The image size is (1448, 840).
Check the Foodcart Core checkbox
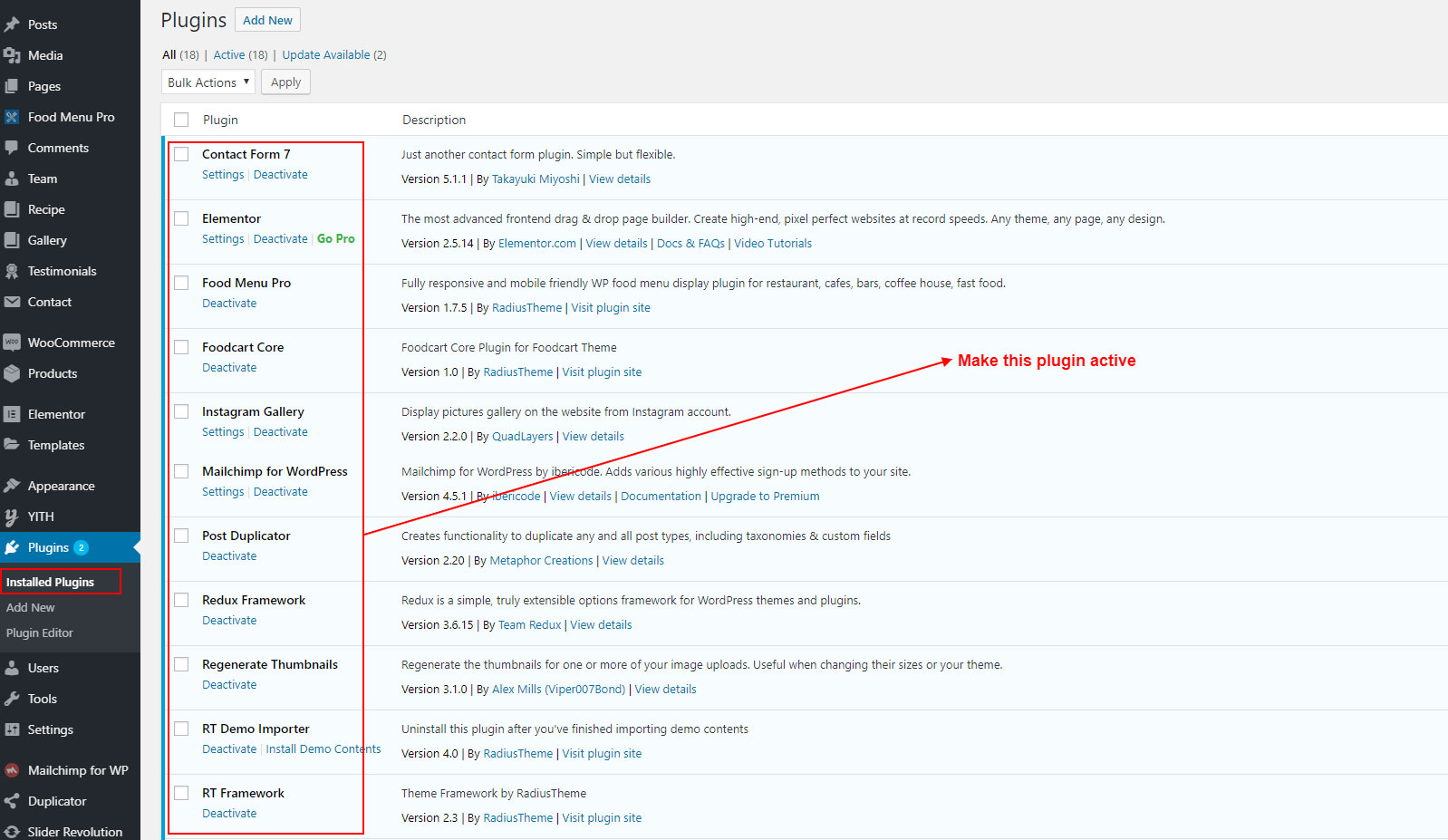point(181,347)
